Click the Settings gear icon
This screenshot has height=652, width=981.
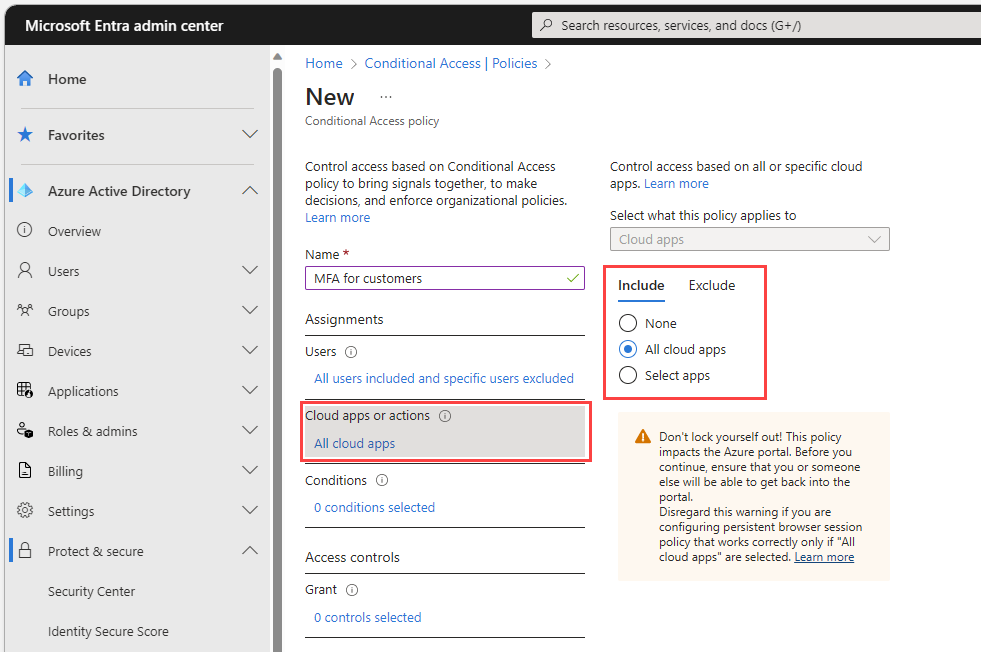tap(25, 511)
